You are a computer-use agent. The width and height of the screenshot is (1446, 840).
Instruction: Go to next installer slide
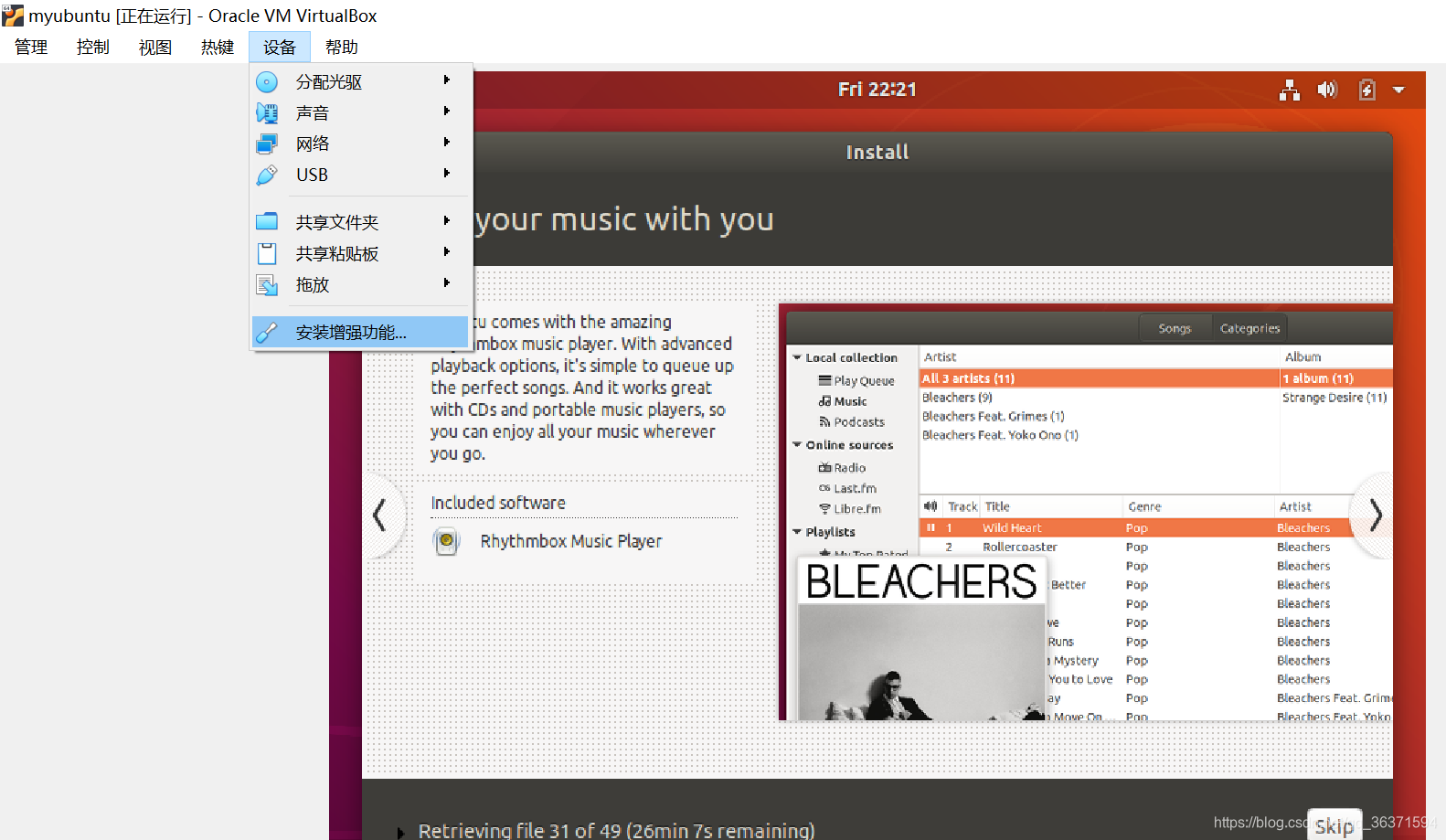coord(1375,515)
